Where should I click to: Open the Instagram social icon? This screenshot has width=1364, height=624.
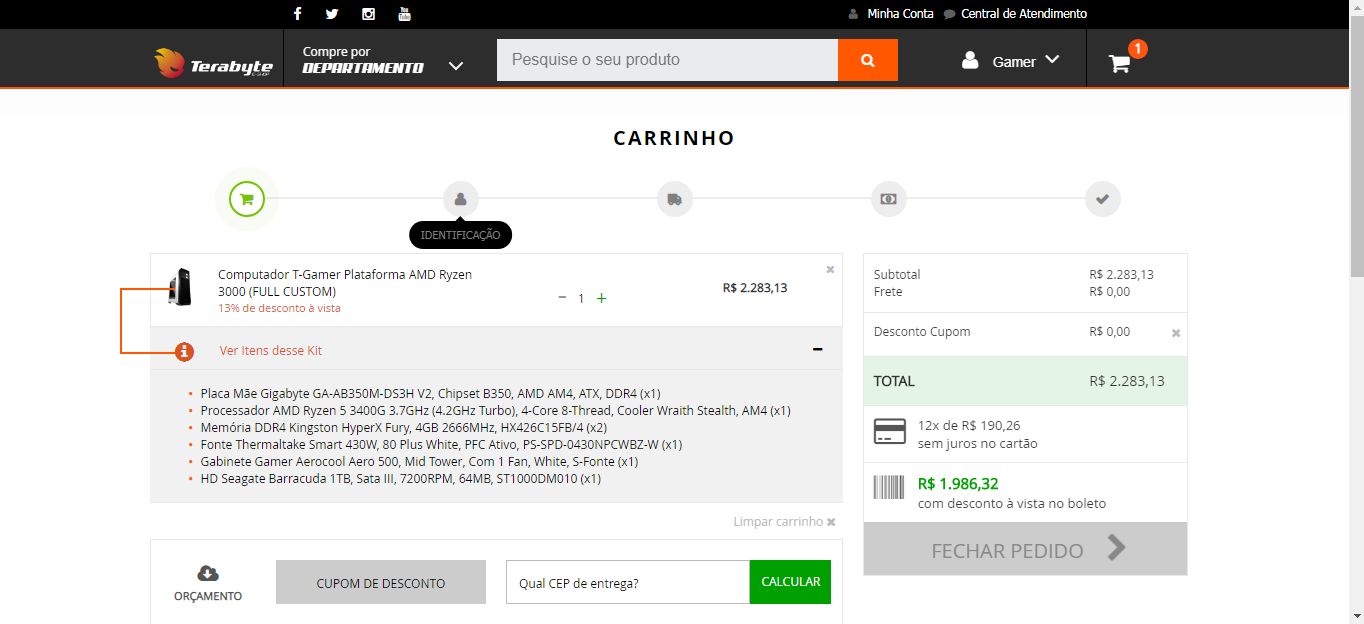tap(368, 14)
